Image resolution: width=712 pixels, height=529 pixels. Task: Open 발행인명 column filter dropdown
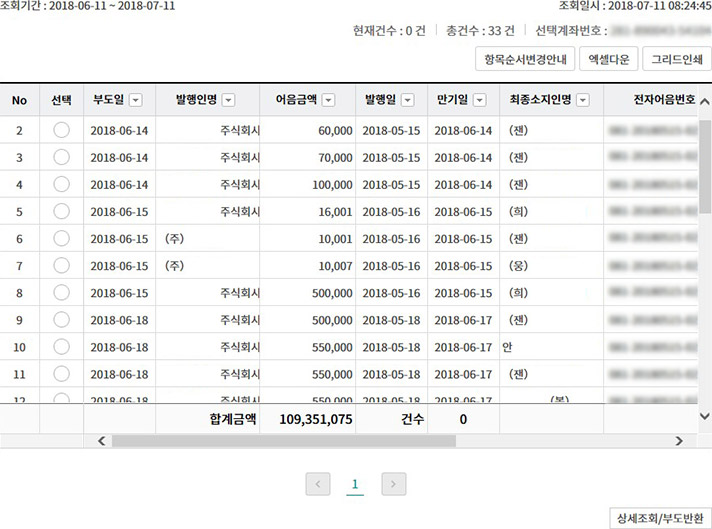tap(228, 100)
